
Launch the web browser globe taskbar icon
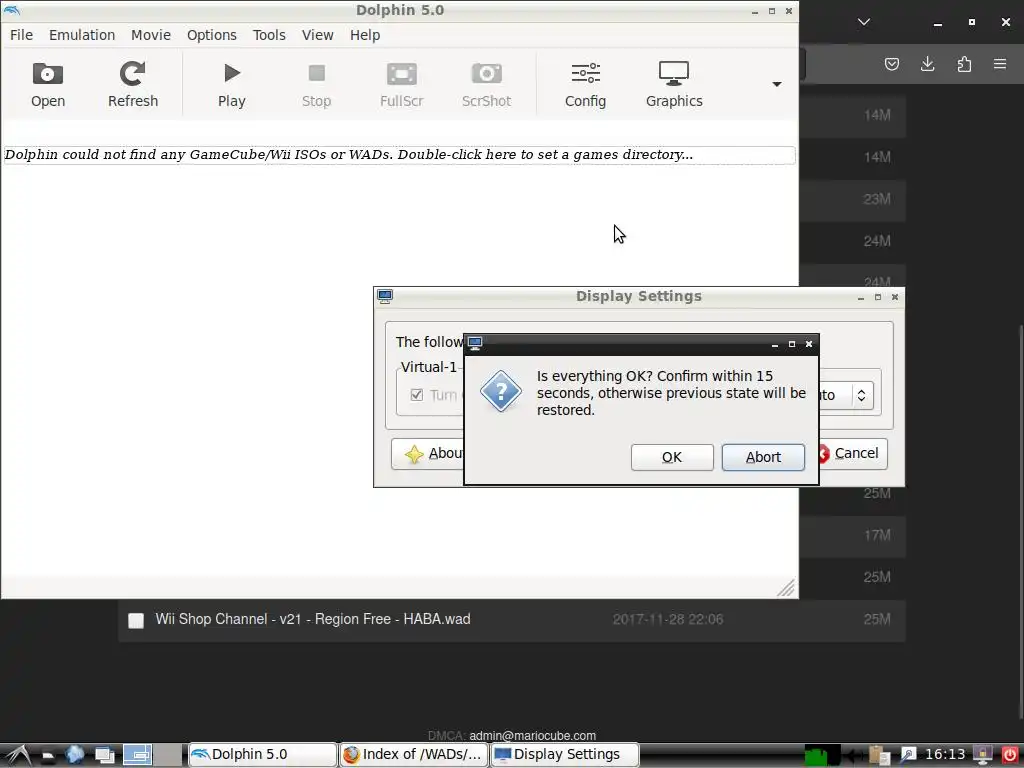(75, 755)
